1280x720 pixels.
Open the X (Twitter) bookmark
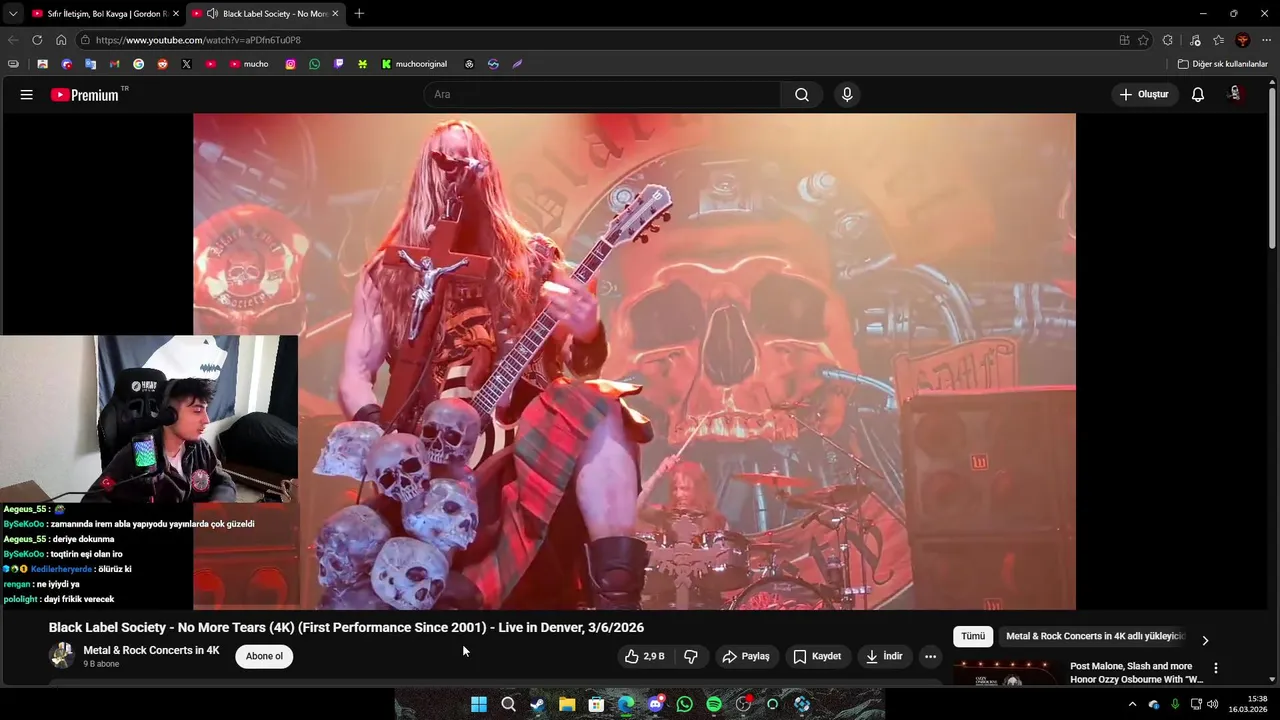click(186, 64)
